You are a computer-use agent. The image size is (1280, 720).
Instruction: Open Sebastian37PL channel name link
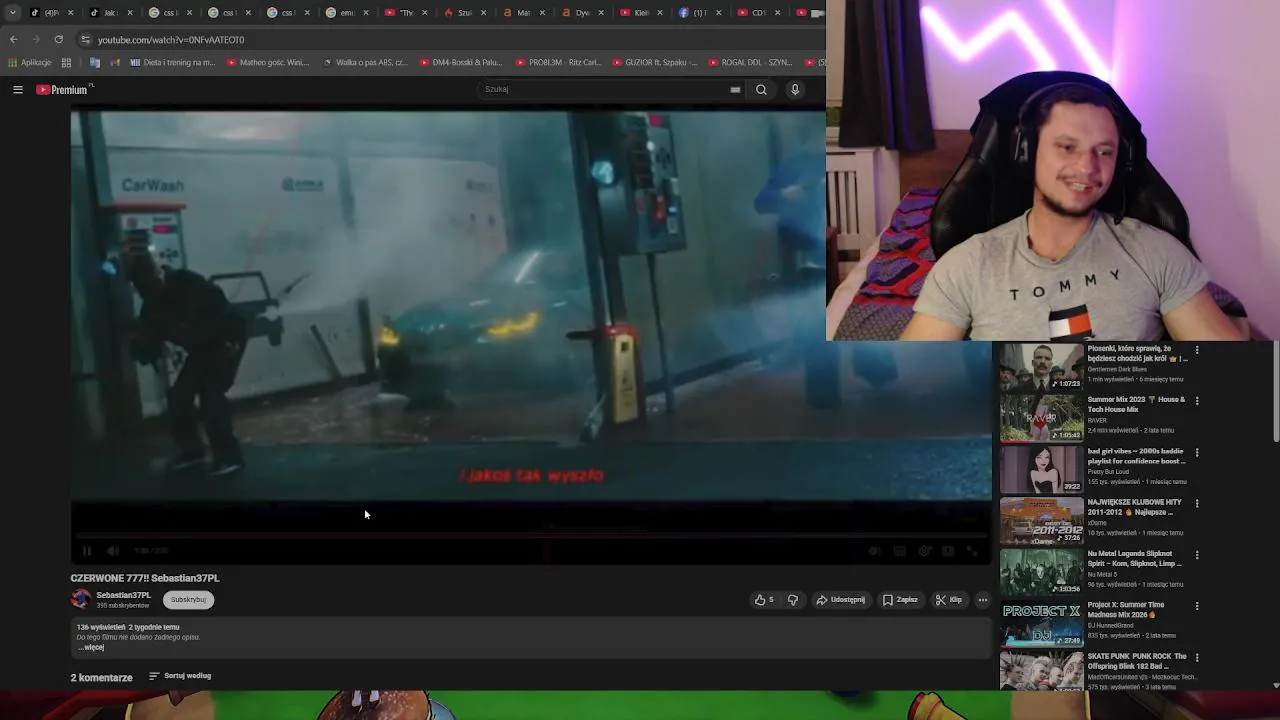click(124, 595)
